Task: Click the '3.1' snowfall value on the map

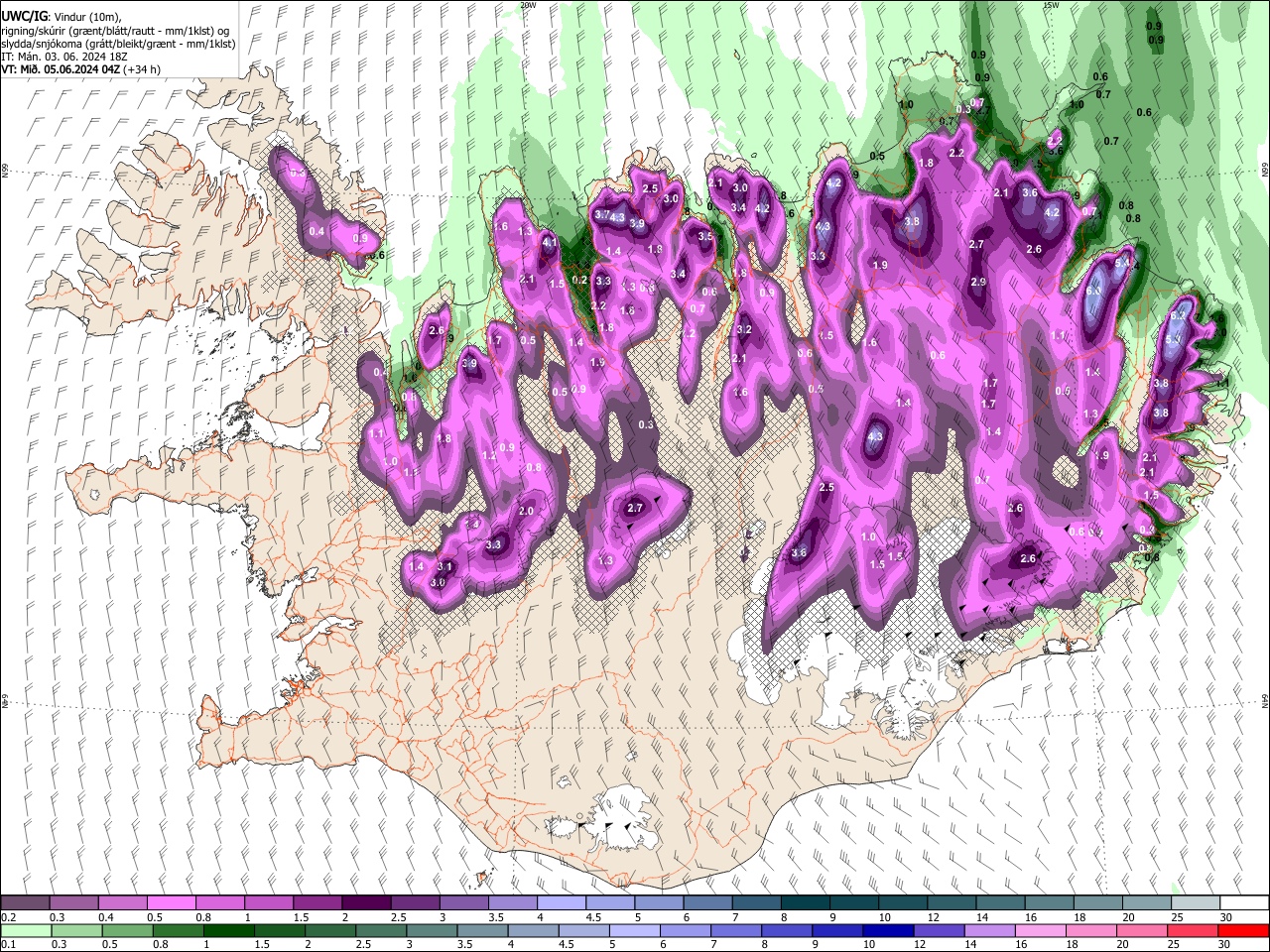Action: pyautogui.click(x=444, y=567)
